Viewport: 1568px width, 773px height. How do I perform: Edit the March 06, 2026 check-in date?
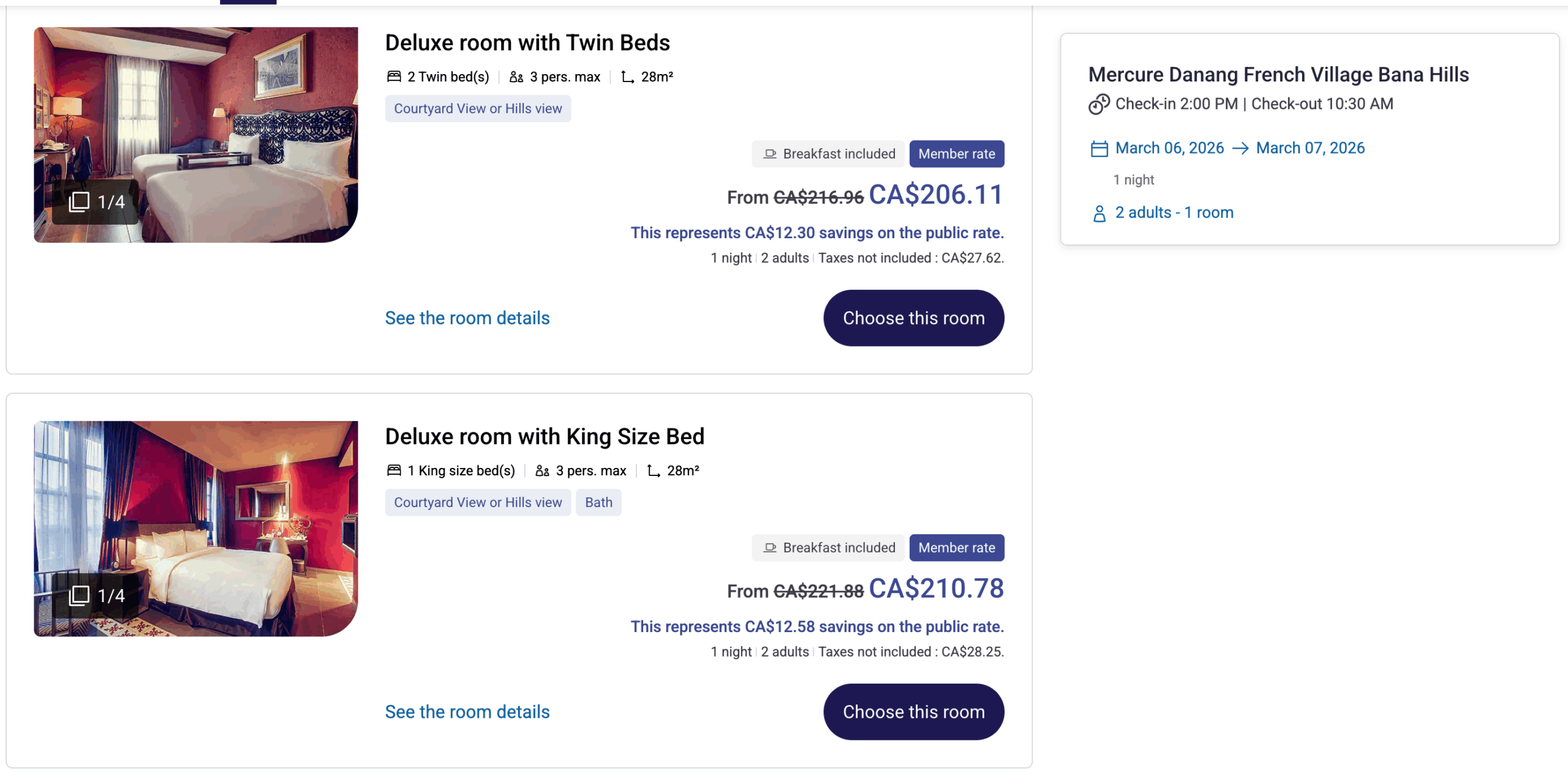coord(1169,148)
